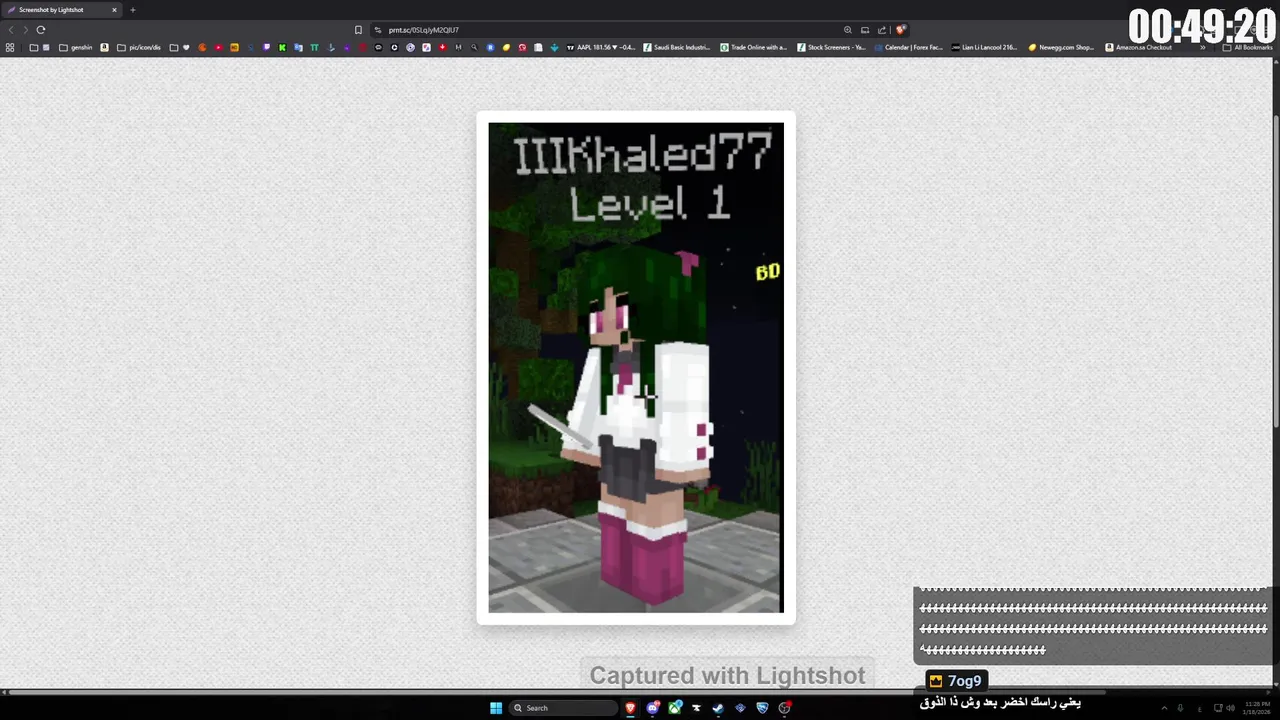The height and width of the screenshot is (720, 1280).
Task: Go forward to the next page
Action: click(26, 30)
